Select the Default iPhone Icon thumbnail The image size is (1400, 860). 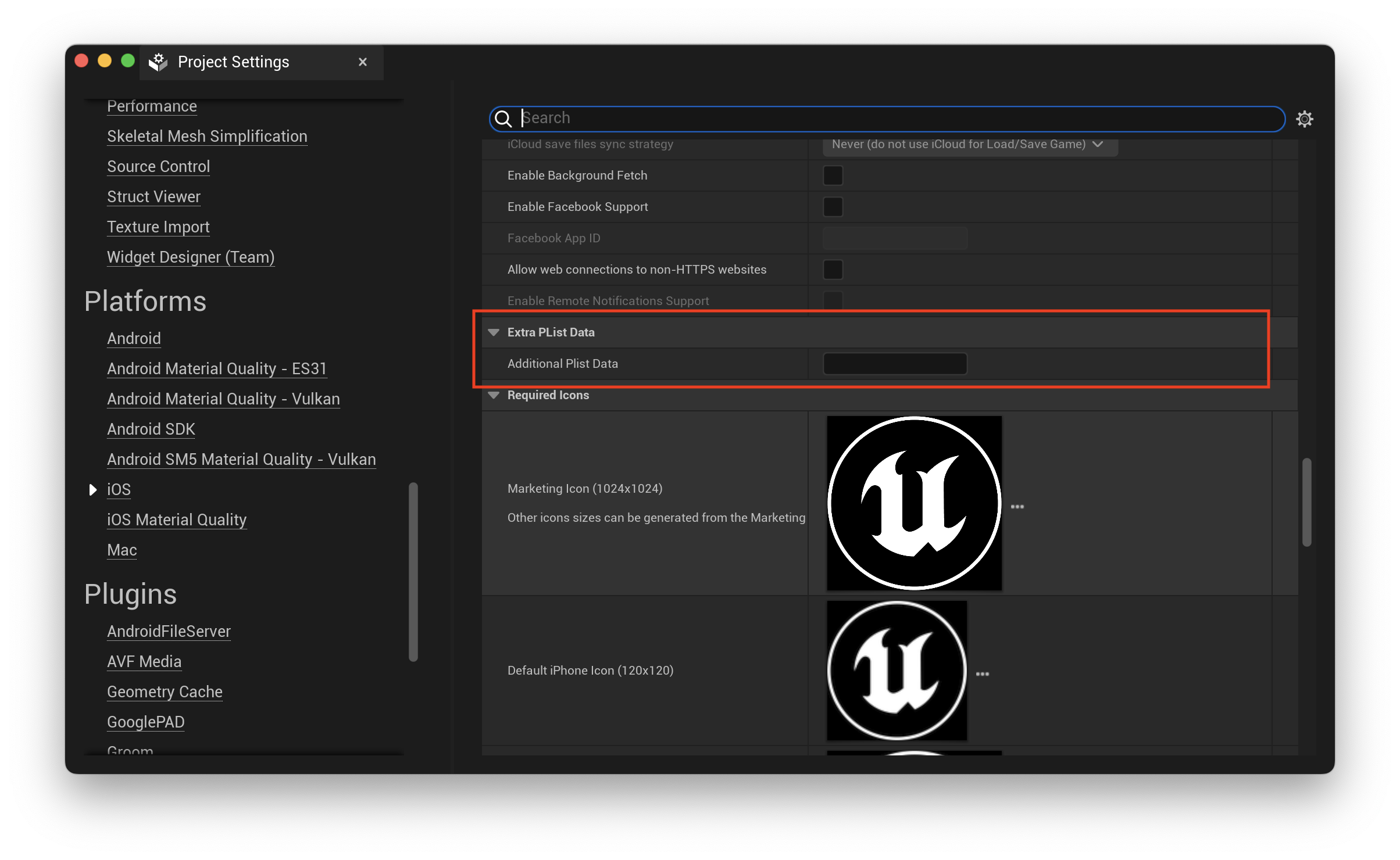pyautogui.click(x=897, y=671)
